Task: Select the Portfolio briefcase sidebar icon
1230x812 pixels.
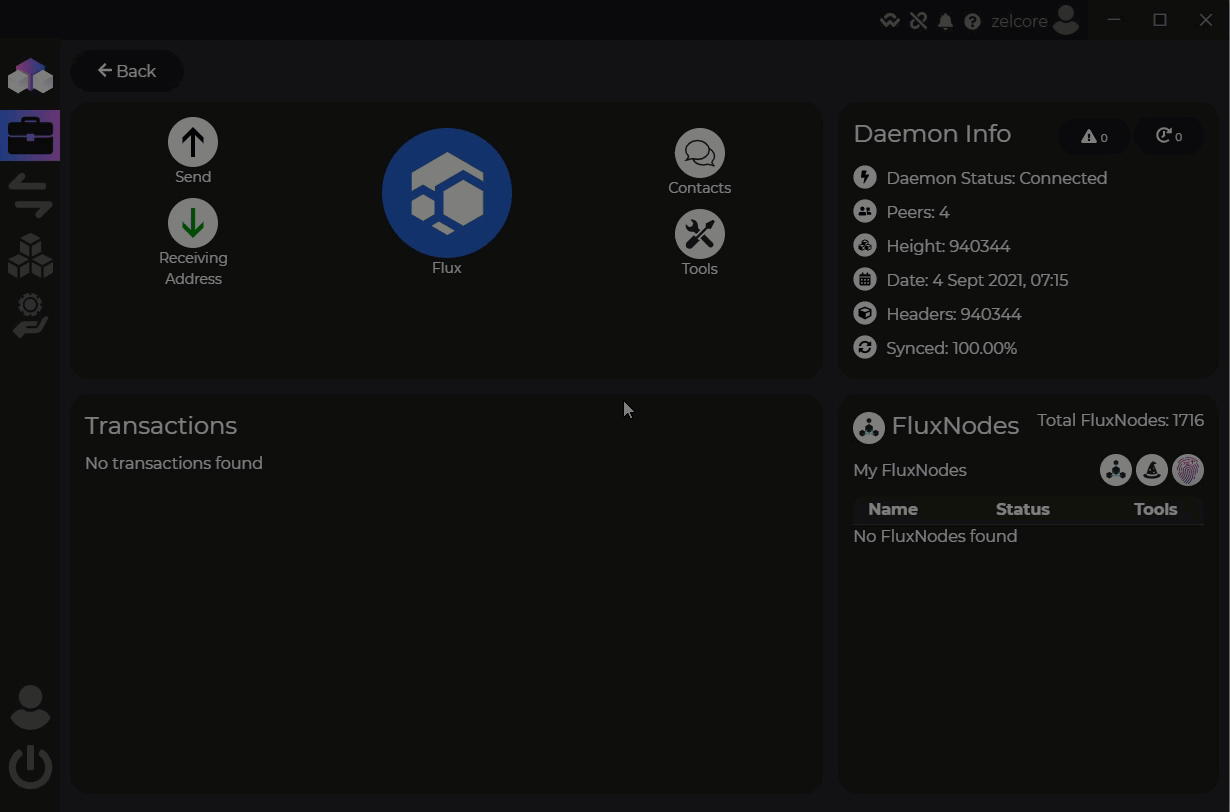Action: click(x=30, y=135)
